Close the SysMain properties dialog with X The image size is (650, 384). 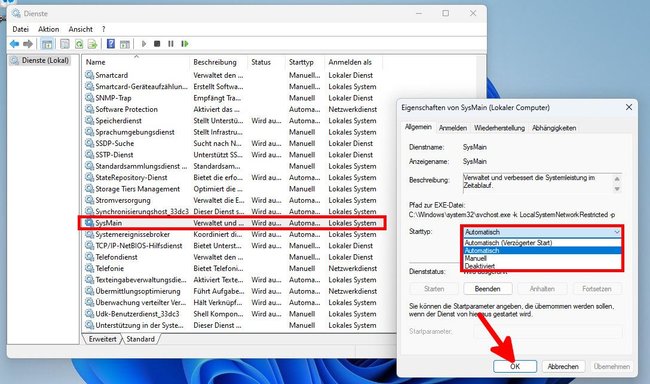pyautogui.click(x=628, y=107)
